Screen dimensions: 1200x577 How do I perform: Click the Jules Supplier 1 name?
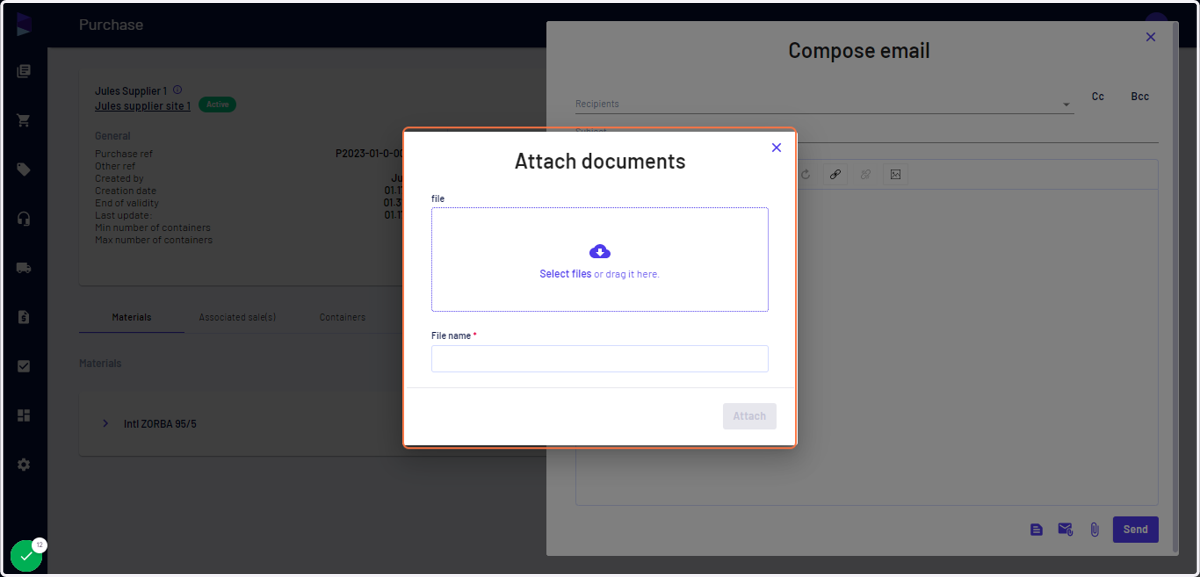coord(131,91)
